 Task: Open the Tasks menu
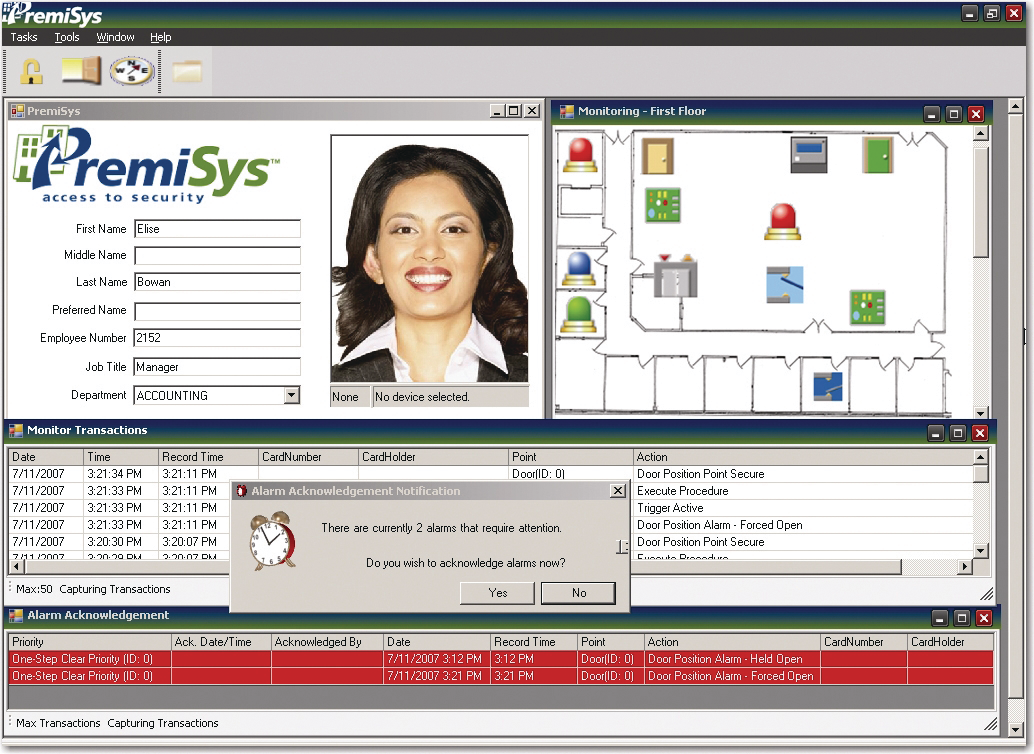click(24, 37)
